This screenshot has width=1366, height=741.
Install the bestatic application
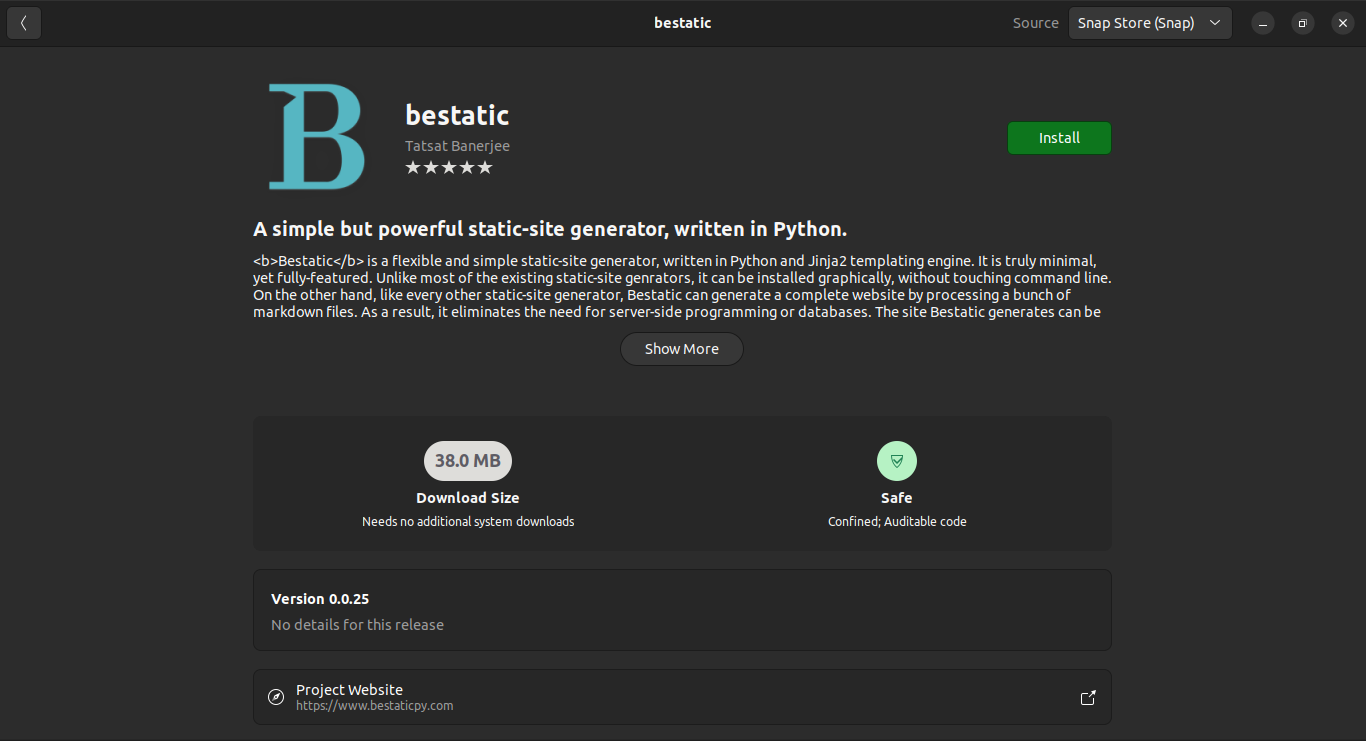pyautogui.click(x=1059, y=138)
